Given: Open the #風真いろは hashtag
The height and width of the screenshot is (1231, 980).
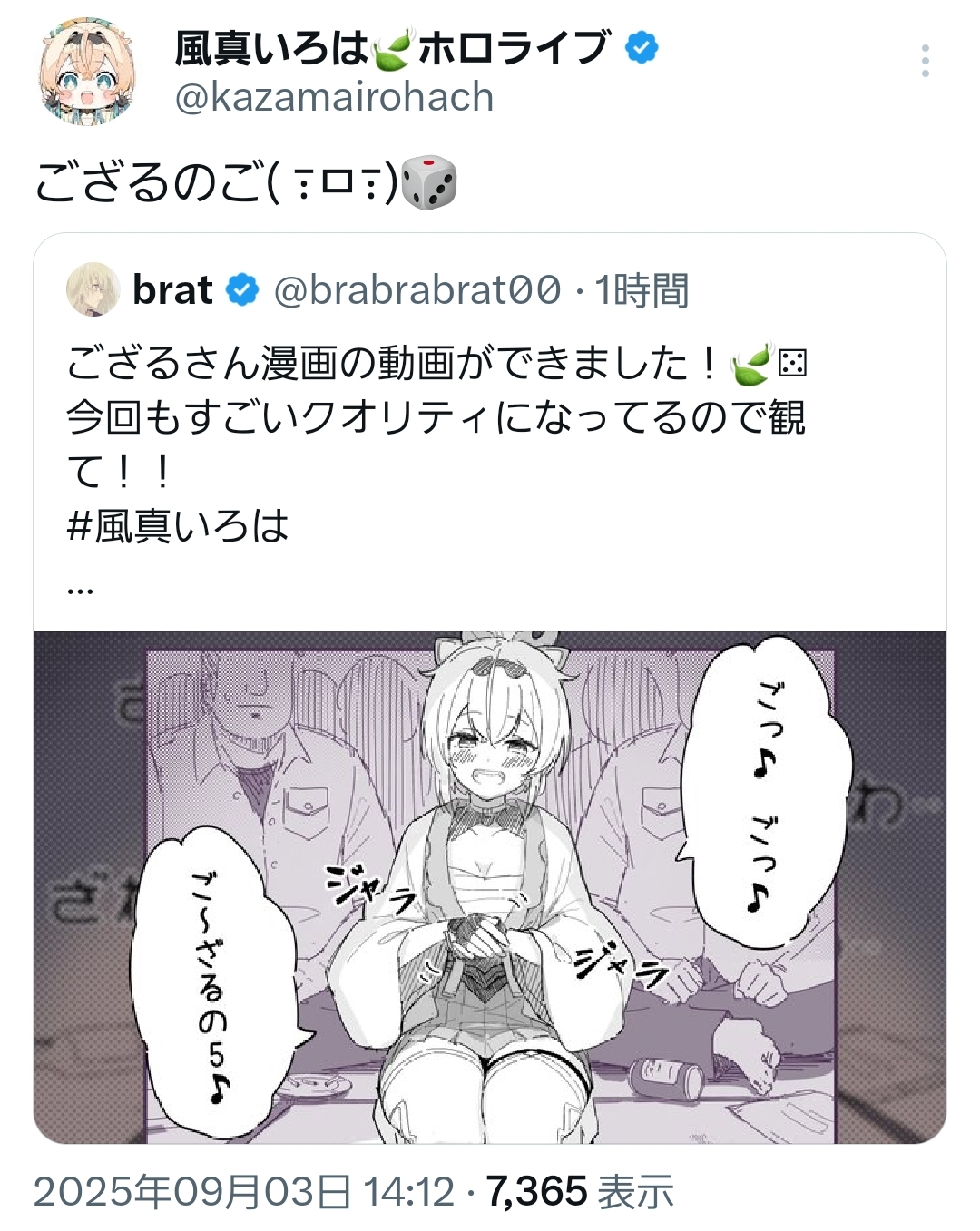Looking at the screenshot, I should (178, 526).
